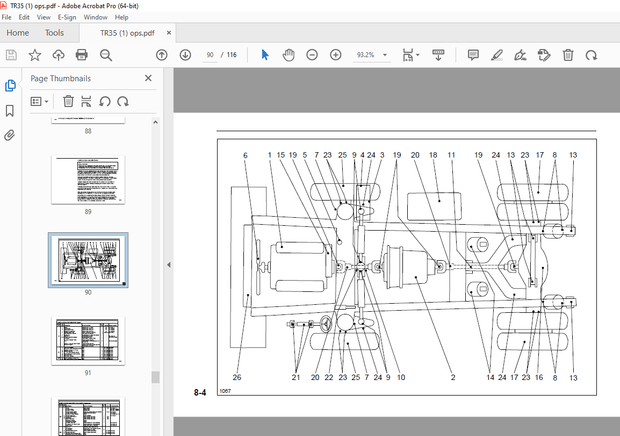Click the cloud upload icon
The image size is (620, 436).
pyautogui.click(x=59, y=55)
